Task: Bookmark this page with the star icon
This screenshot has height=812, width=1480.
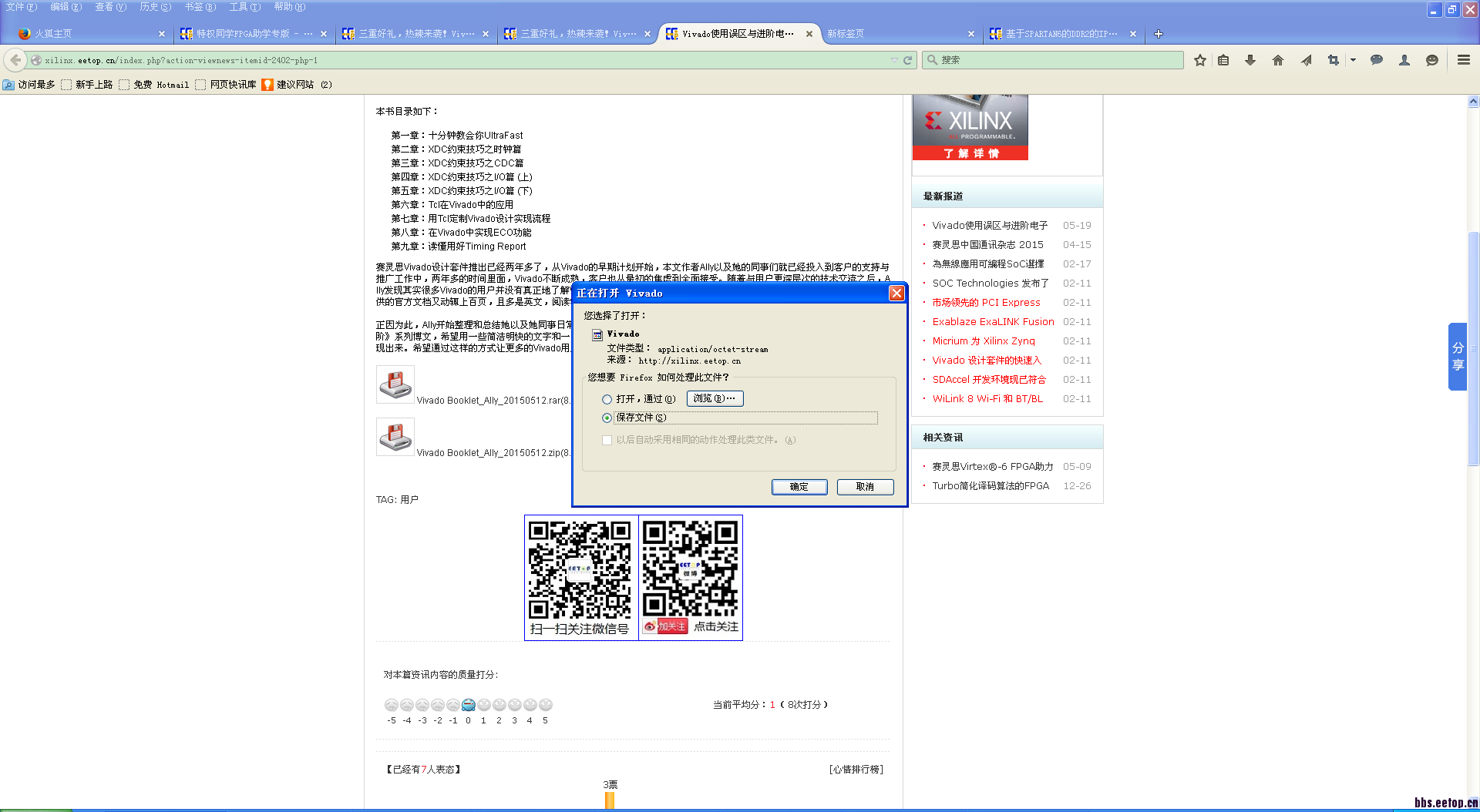Action: coord(1200,60)
